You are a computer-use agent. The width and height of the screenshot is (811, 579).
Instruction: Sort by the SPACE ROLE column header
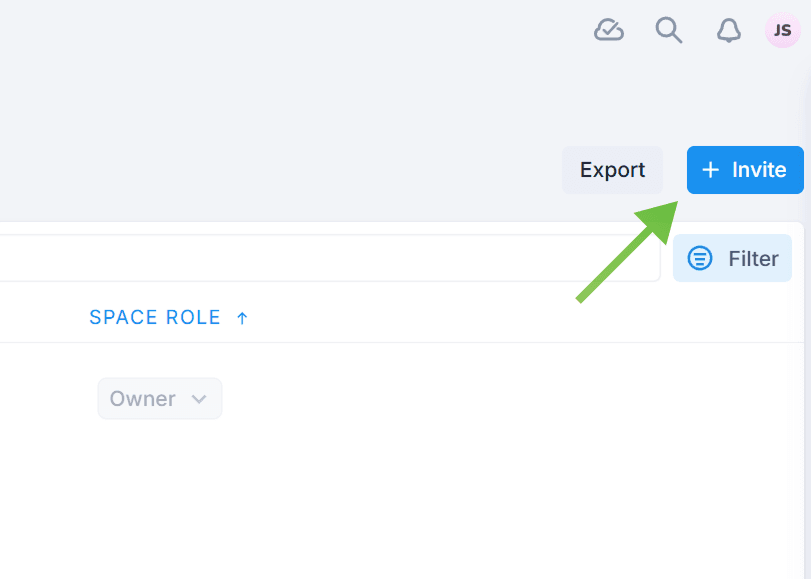click(x=155, y=318)
